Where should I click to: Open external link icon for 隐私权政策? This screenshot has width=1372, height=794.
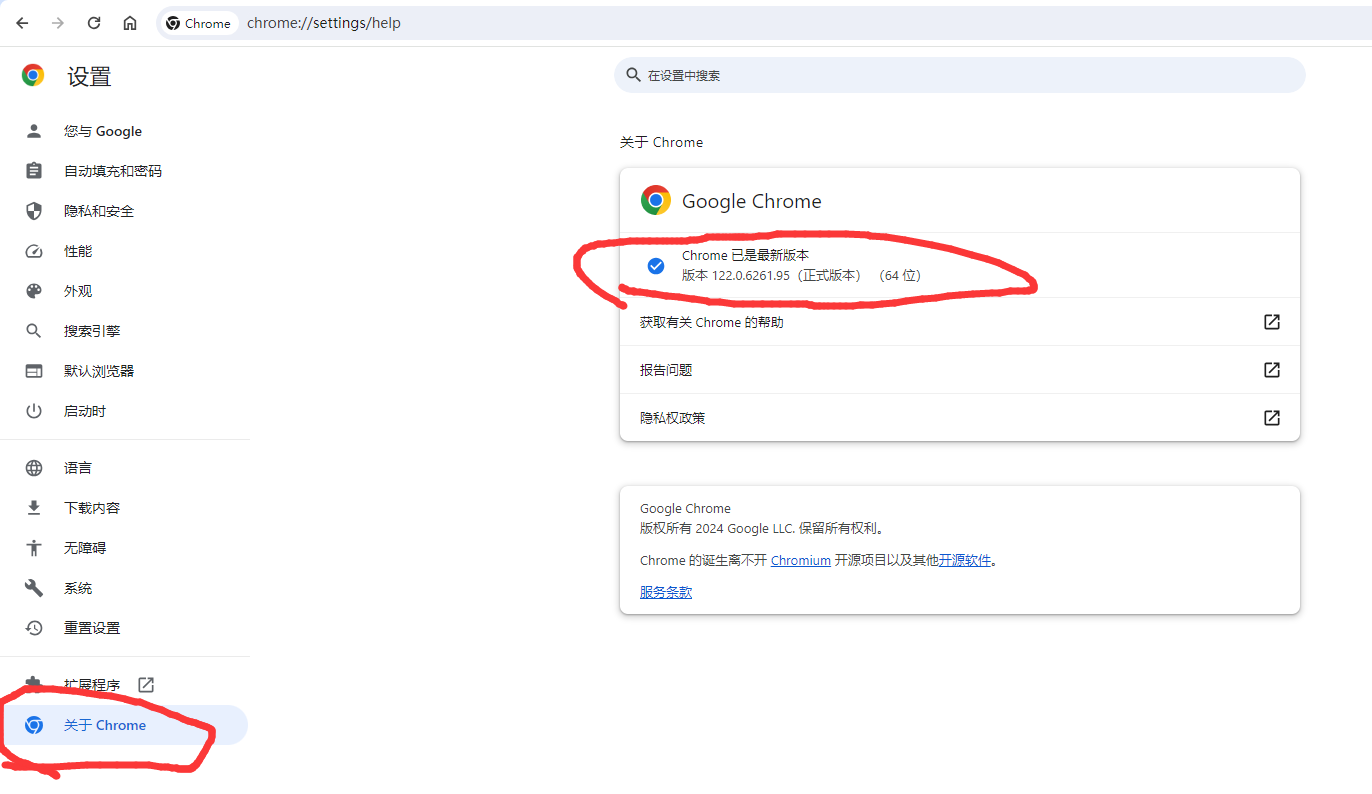(x=1272, y=418)
